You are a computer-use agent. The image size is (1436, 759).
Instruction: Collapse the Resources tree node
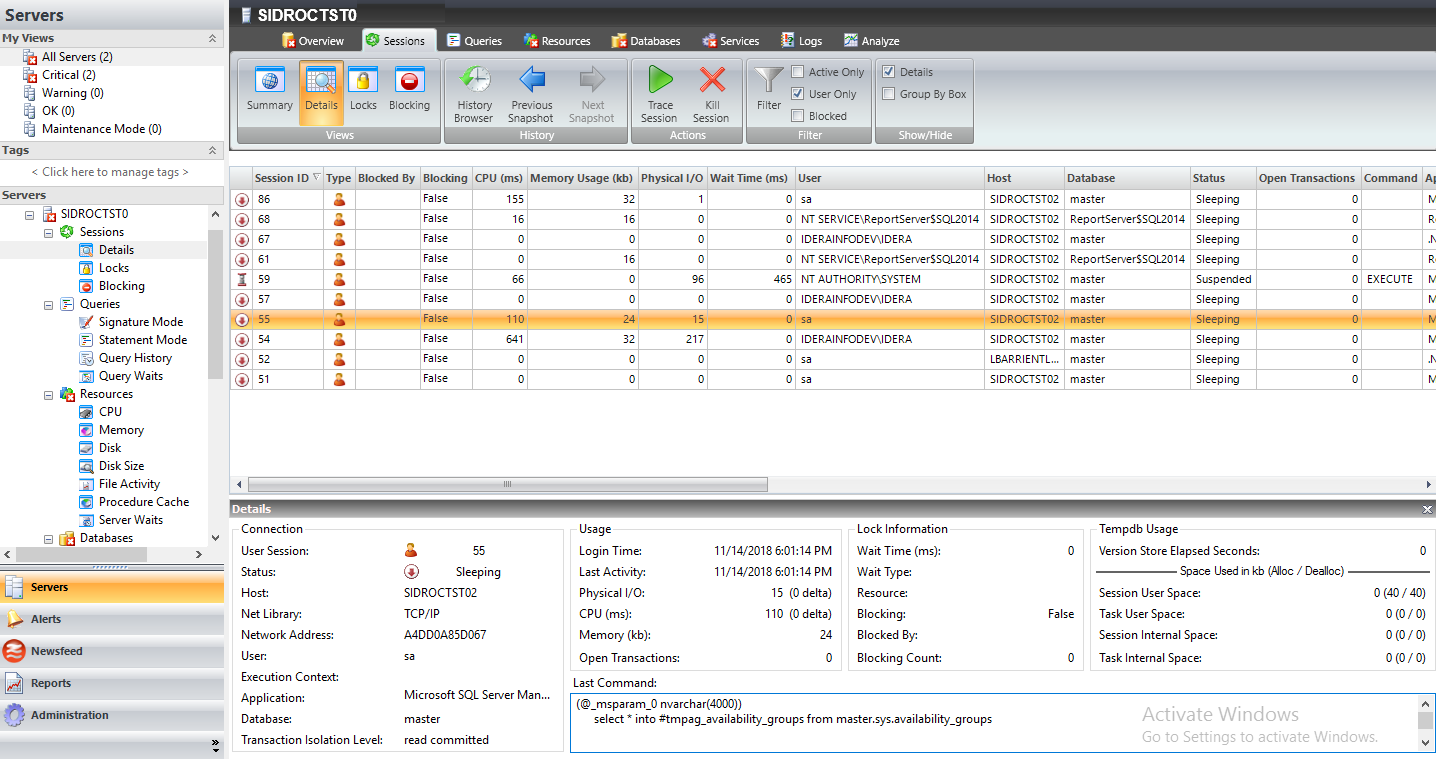click(x=49, y=394)
